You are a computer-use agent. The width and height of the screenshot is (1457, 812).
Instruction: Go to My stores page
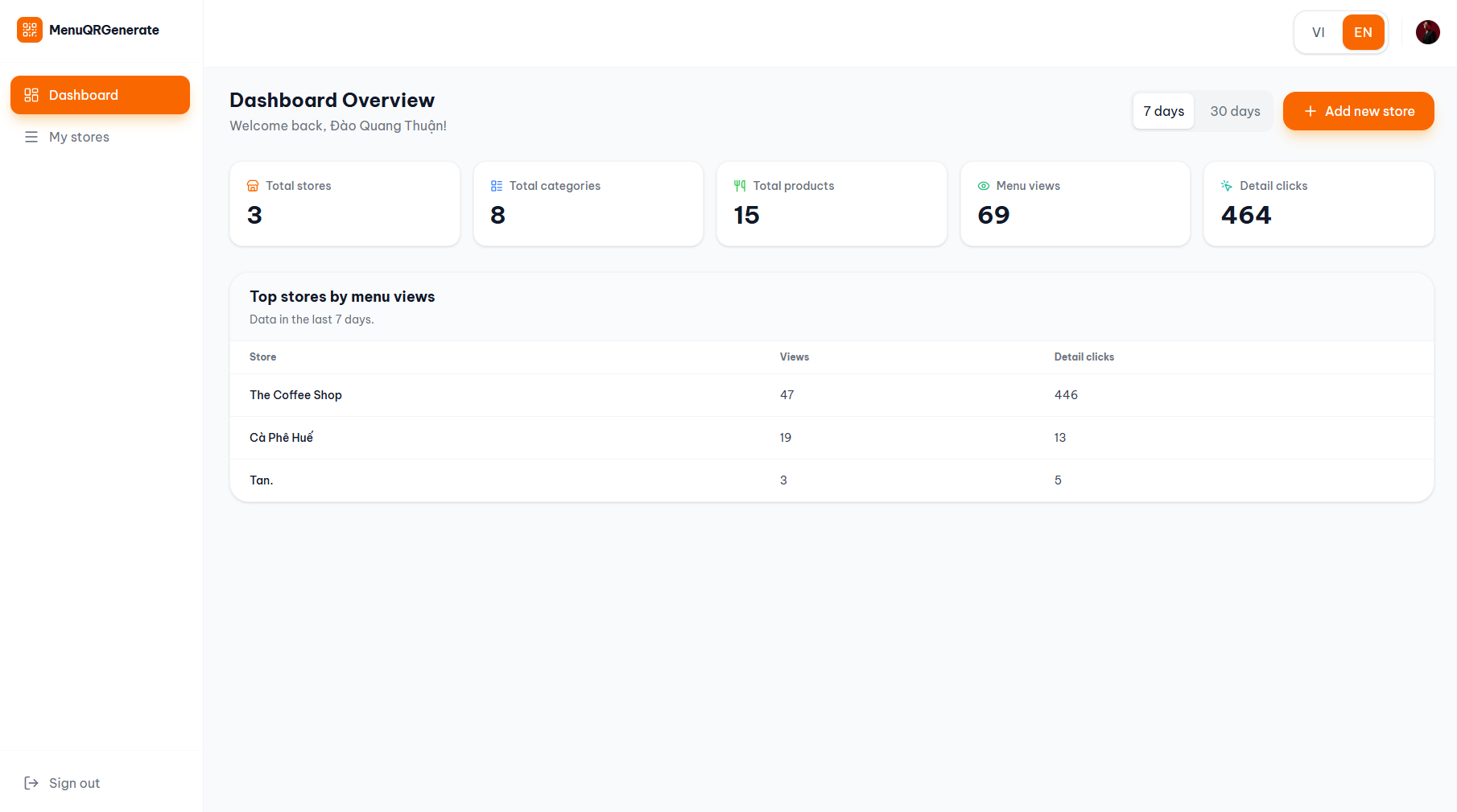100,137
